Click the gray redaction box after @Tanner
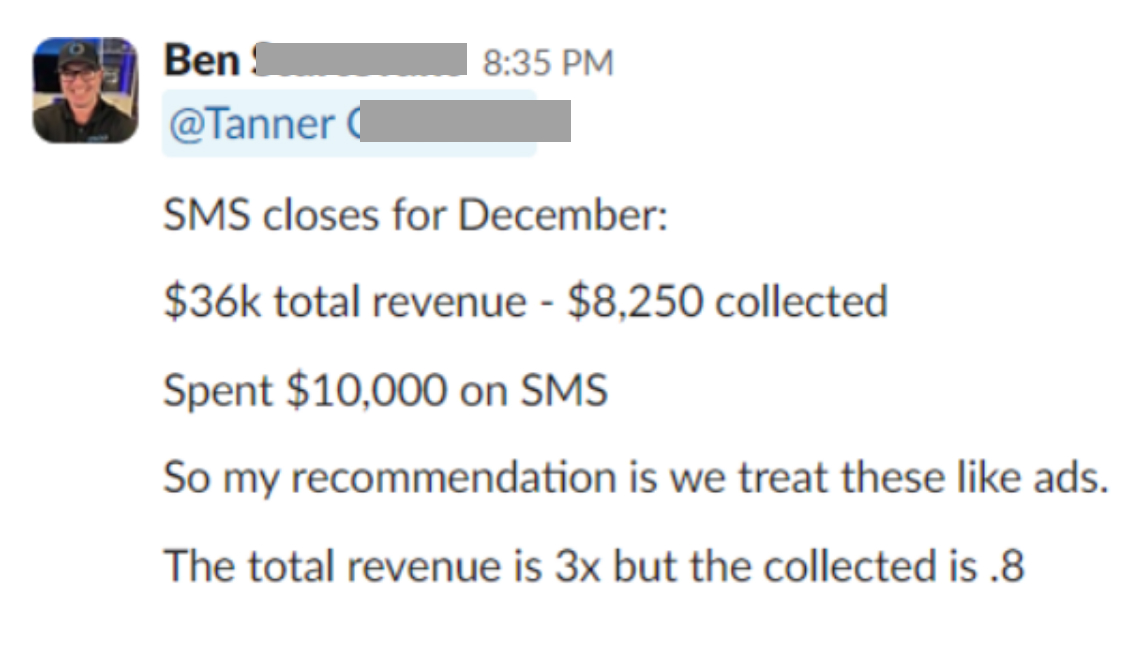Viewport: 1142px width, 652px height. (465, 121)
